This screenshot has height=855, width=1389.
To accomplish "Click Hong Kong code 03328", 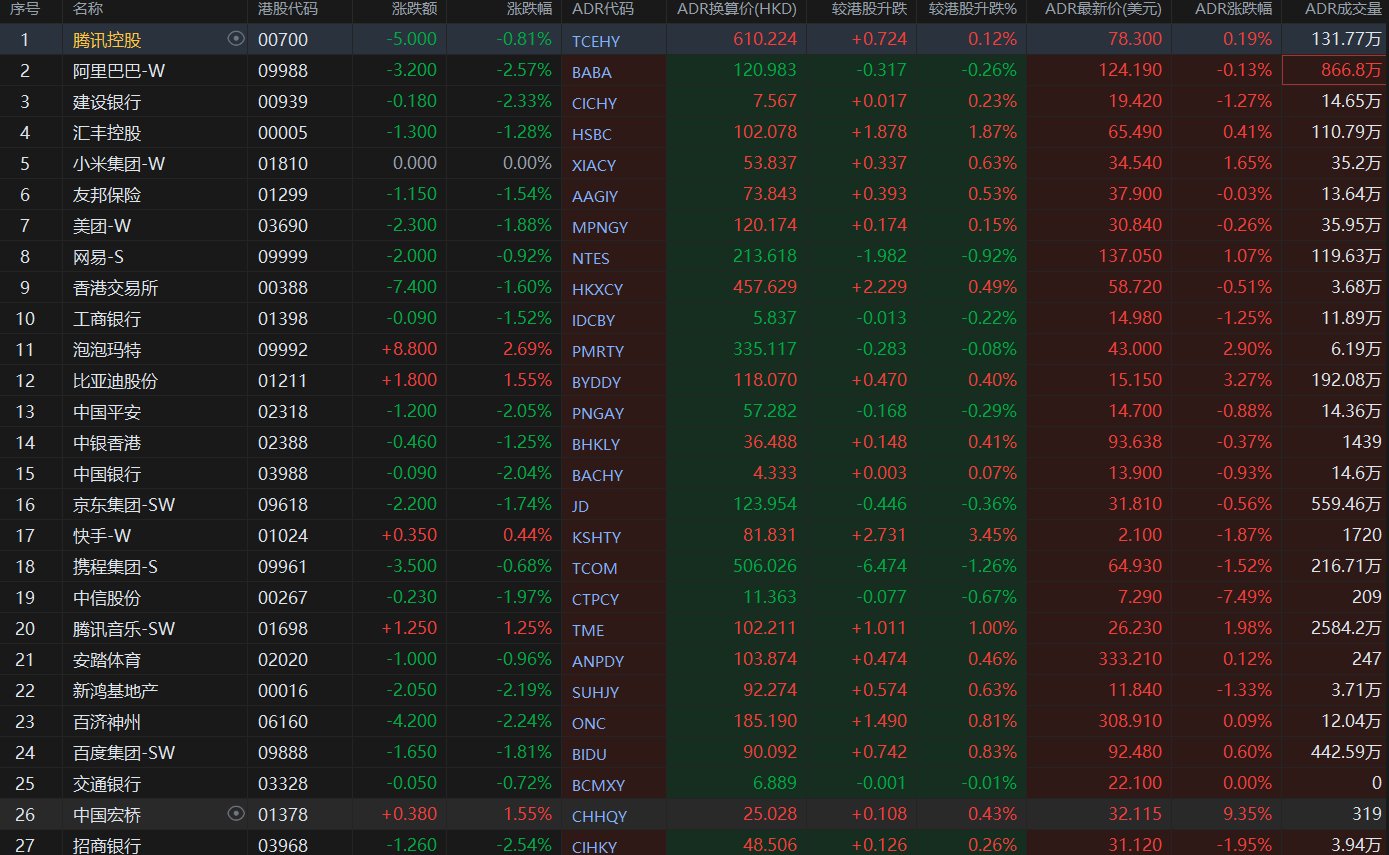I will click(283, 784).
